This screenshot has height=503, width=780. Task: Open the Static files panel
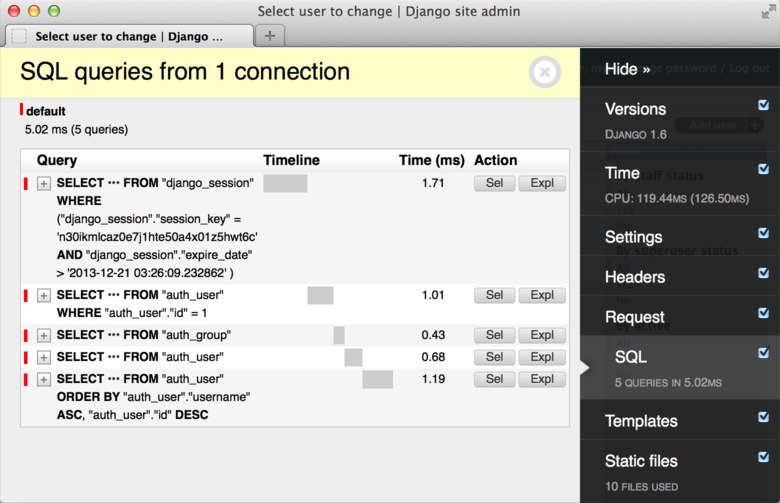(x=641, y=461)
